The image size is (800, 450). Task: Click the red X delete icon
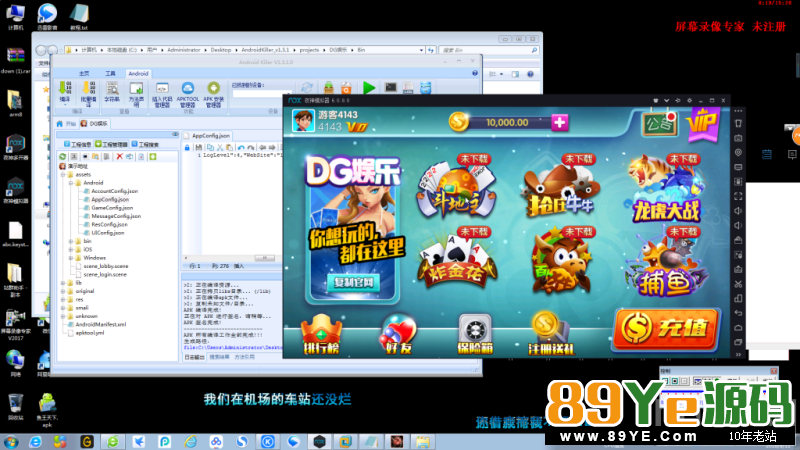119,157
